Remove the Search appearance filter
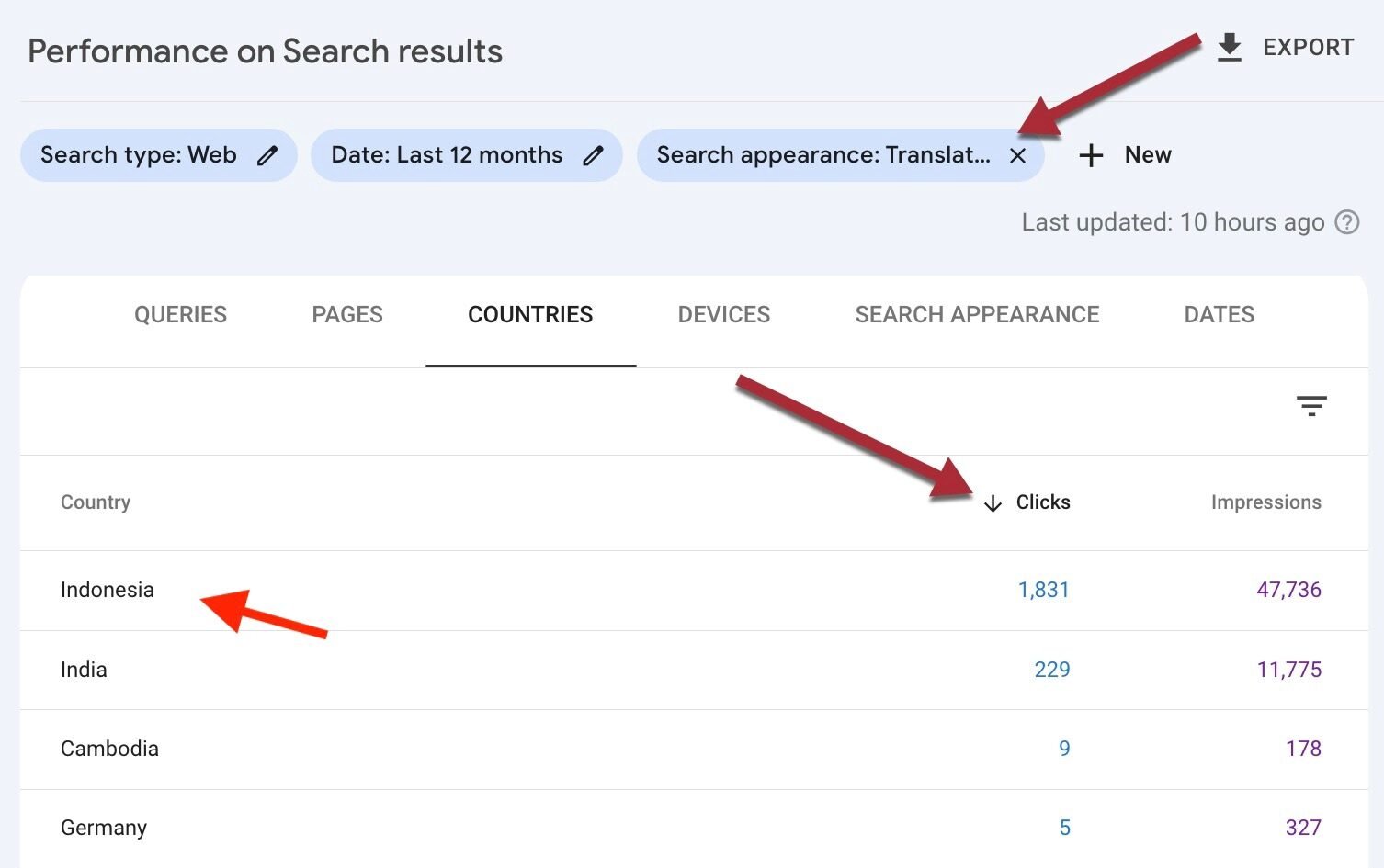Screen dimensions: 1384x868 click(1017, 155)
